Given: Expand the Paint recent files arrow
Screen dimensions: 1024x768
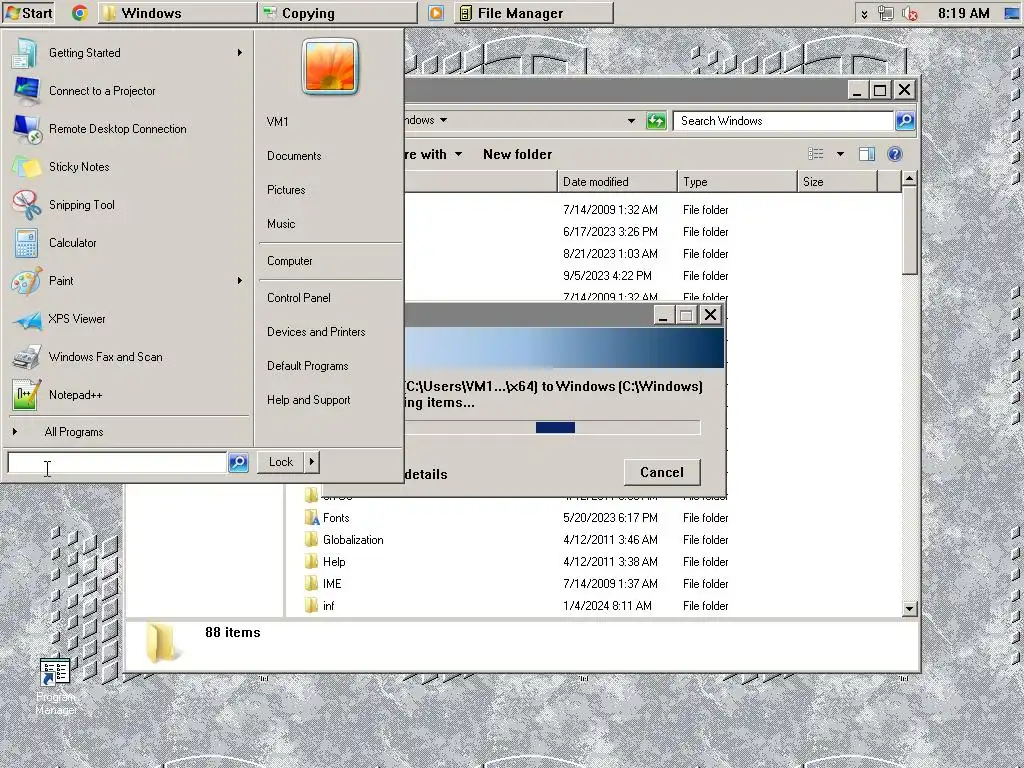Looking at the screenshot, I should point(240,281).
